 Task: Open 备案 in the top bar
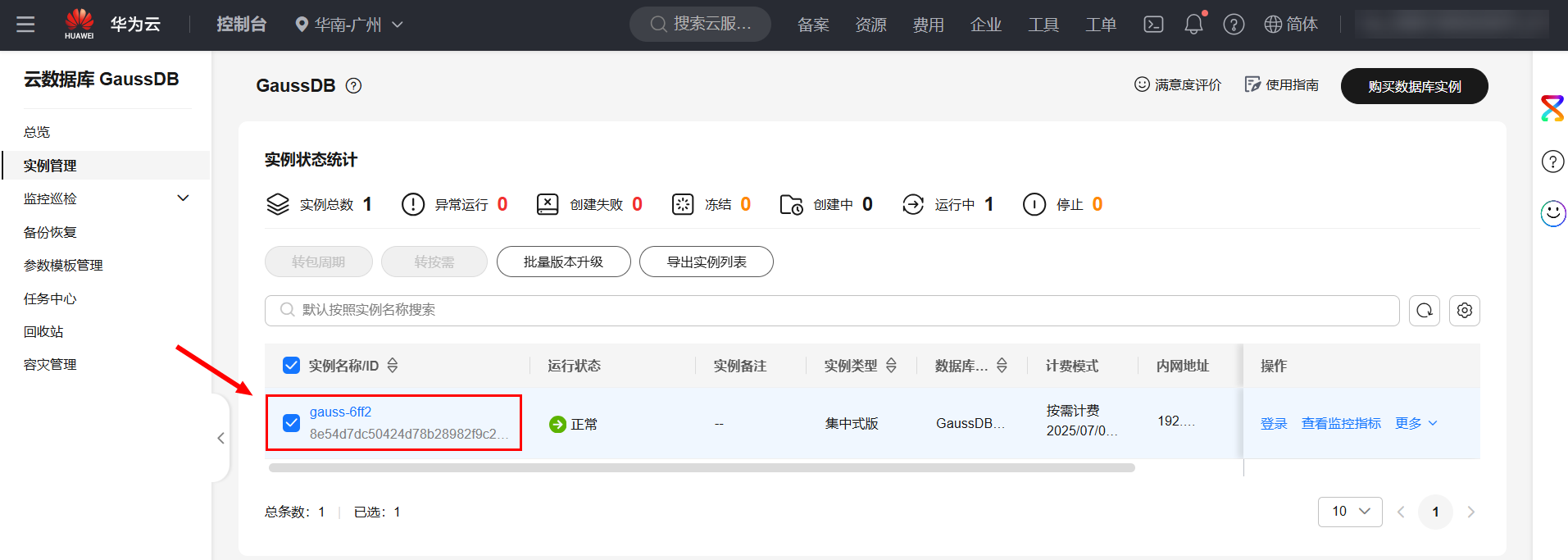813,25
